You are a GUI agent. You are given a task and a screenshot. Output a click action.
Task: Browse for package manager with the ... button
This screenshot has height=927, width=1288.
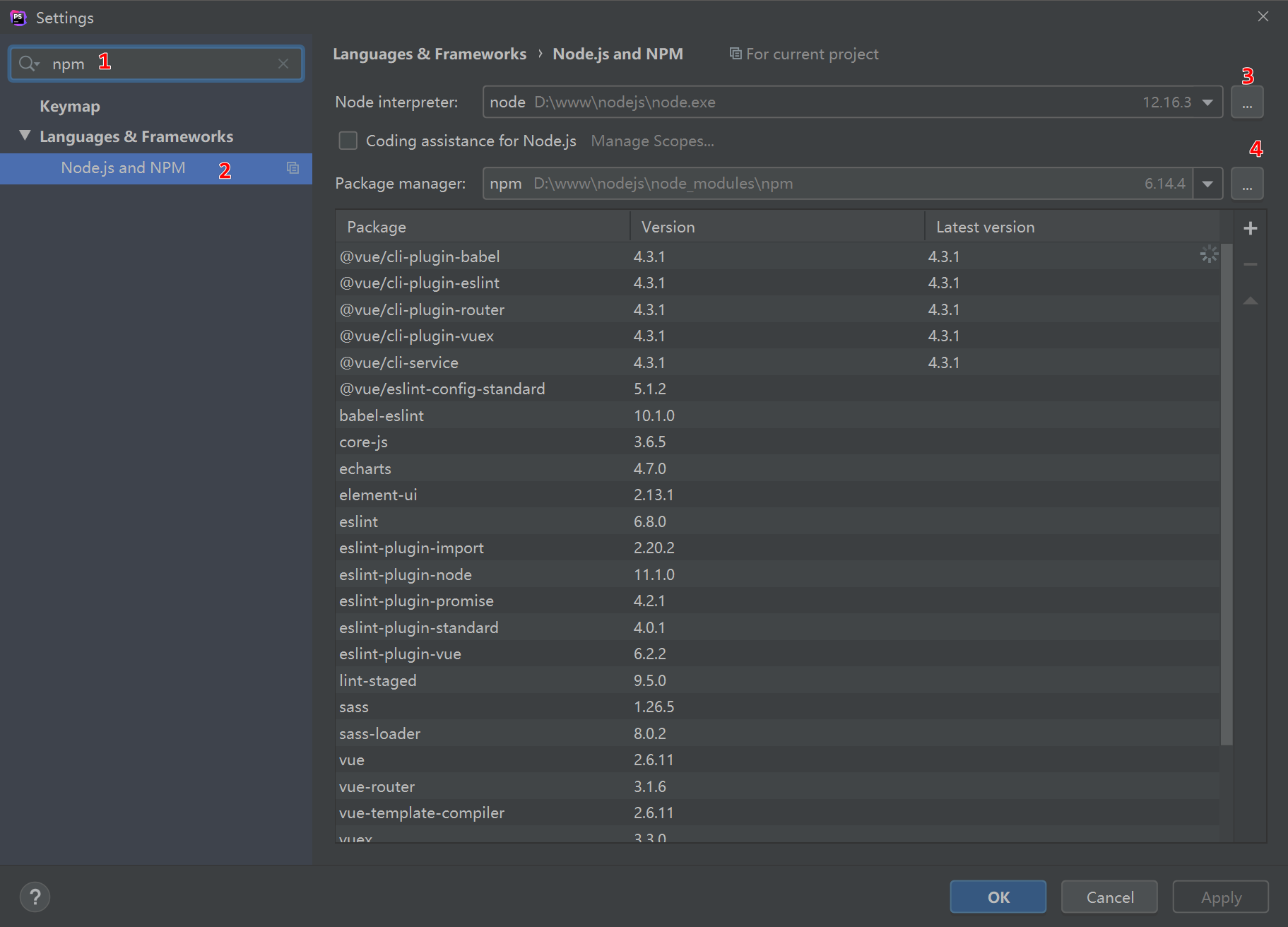click(x=1247, y=184)
